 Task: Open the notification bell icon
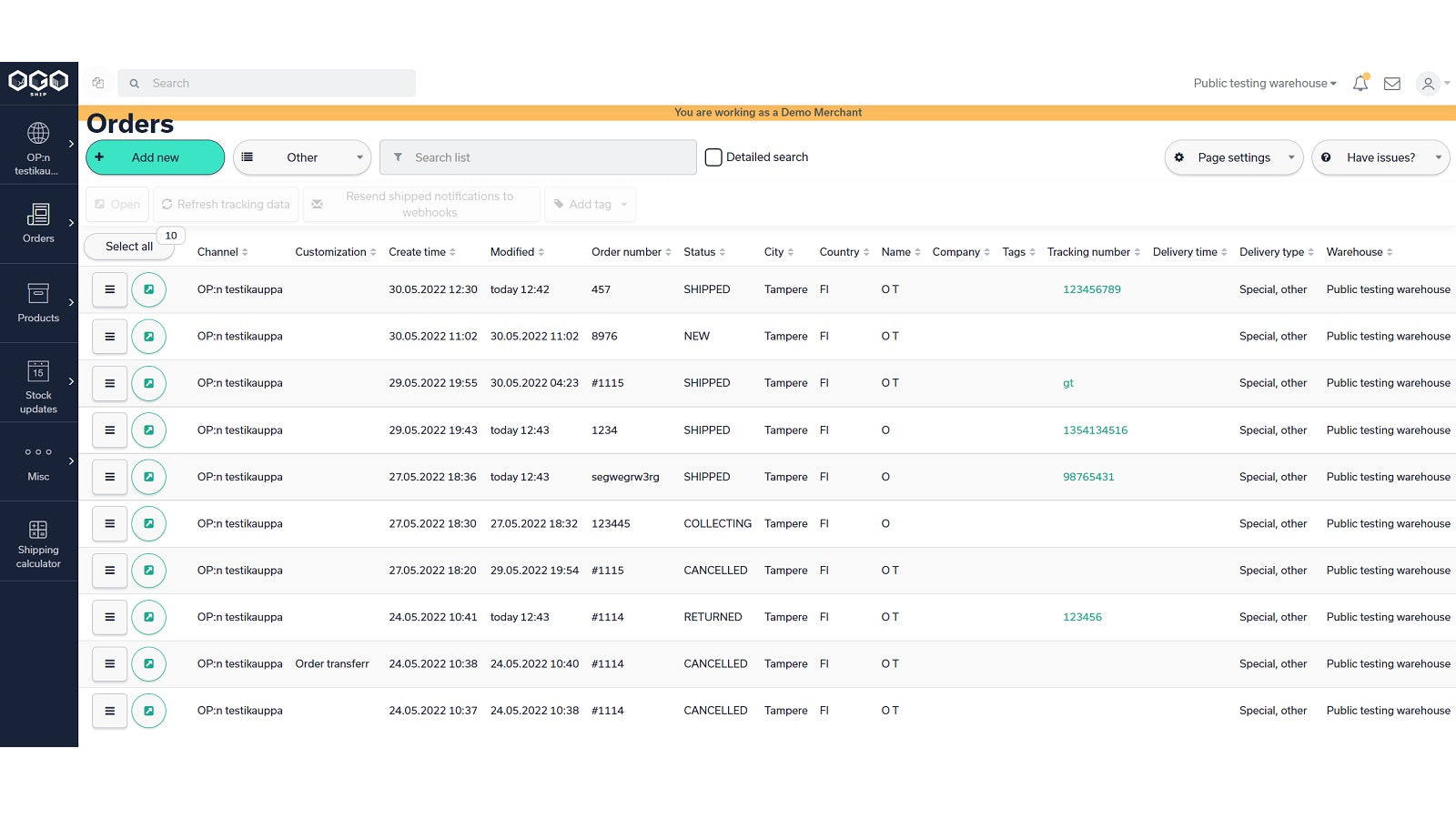pyautogui.click(x=1360, y=83)
